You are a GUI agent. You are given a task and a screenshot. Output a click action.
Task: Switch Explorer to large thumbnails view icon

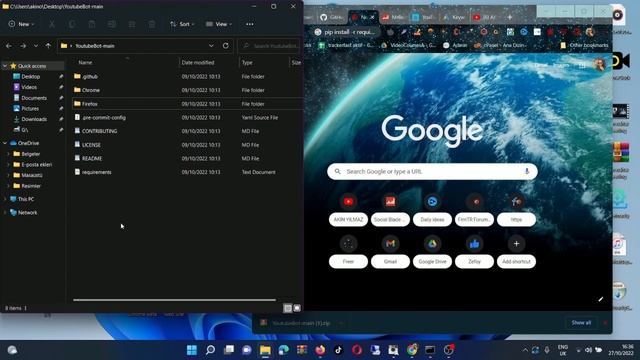(x=297, y=308)
